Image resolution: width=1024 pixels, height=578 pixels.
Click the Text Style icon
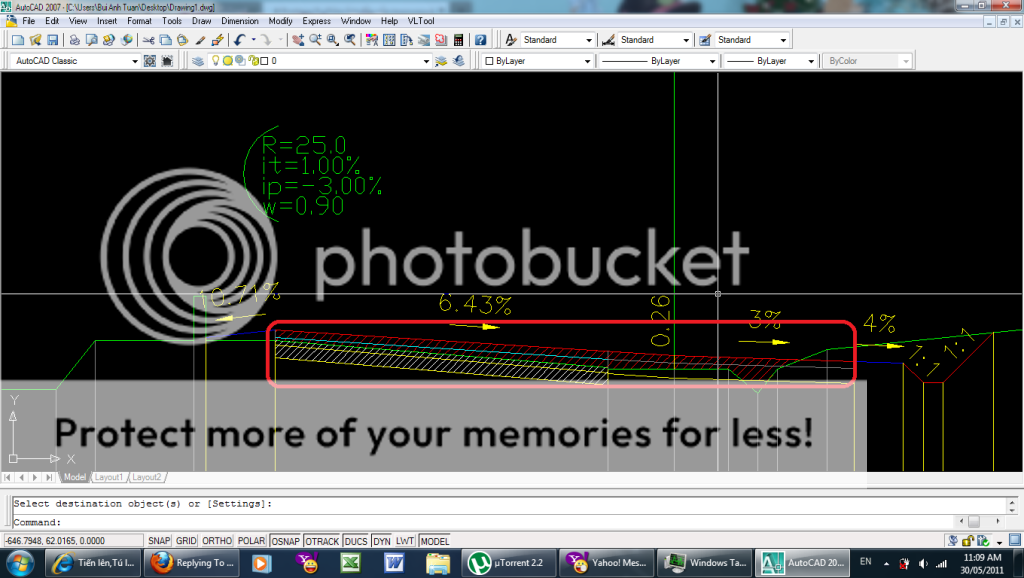(x=511, y=40)
